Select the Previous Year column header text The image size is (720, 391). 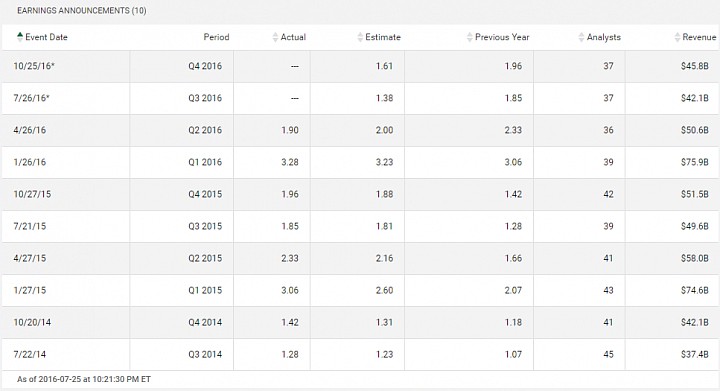pyautogui.click(x=502, y=37)
